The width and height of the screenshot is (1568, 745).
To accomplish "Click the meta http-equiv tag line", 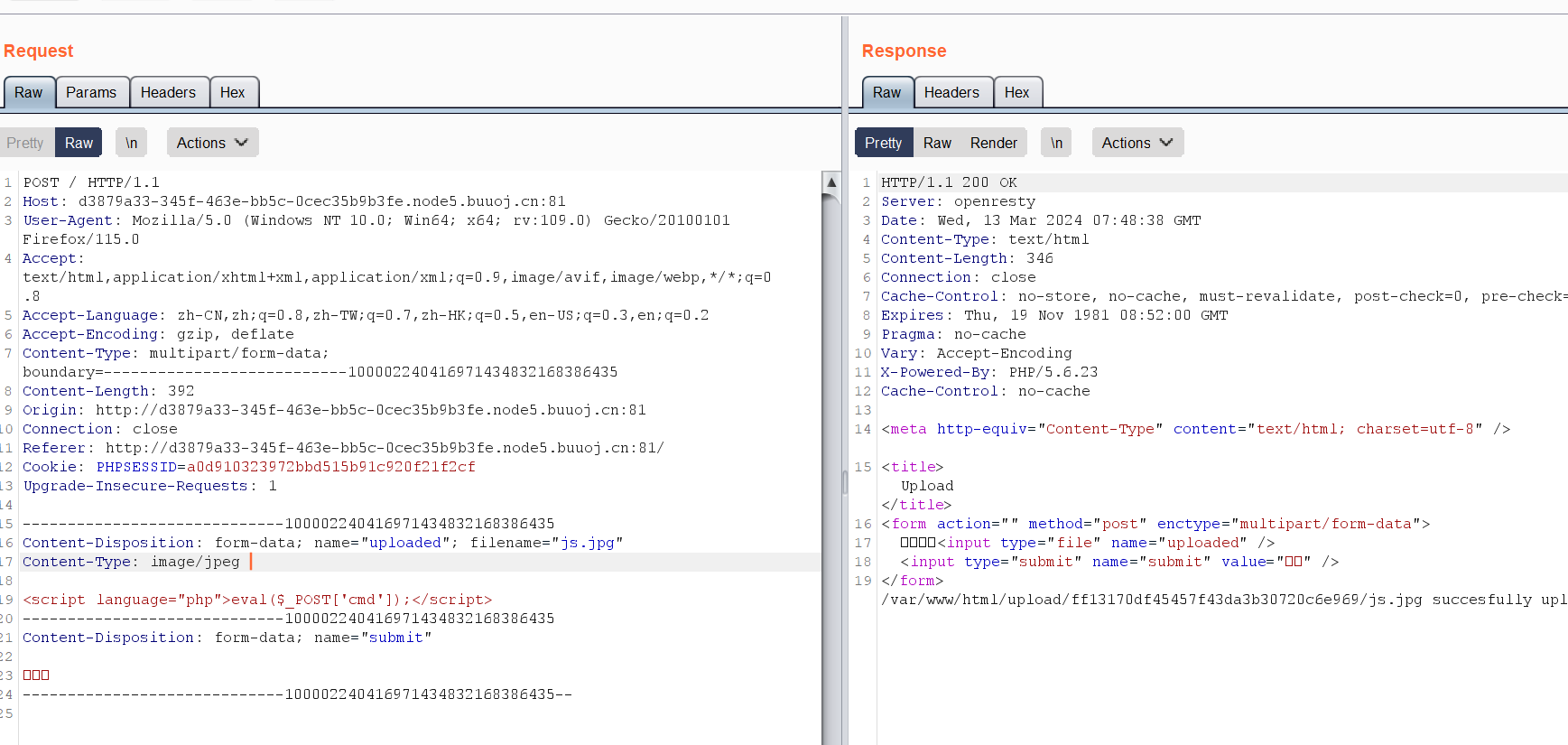I will [1195, 429].
